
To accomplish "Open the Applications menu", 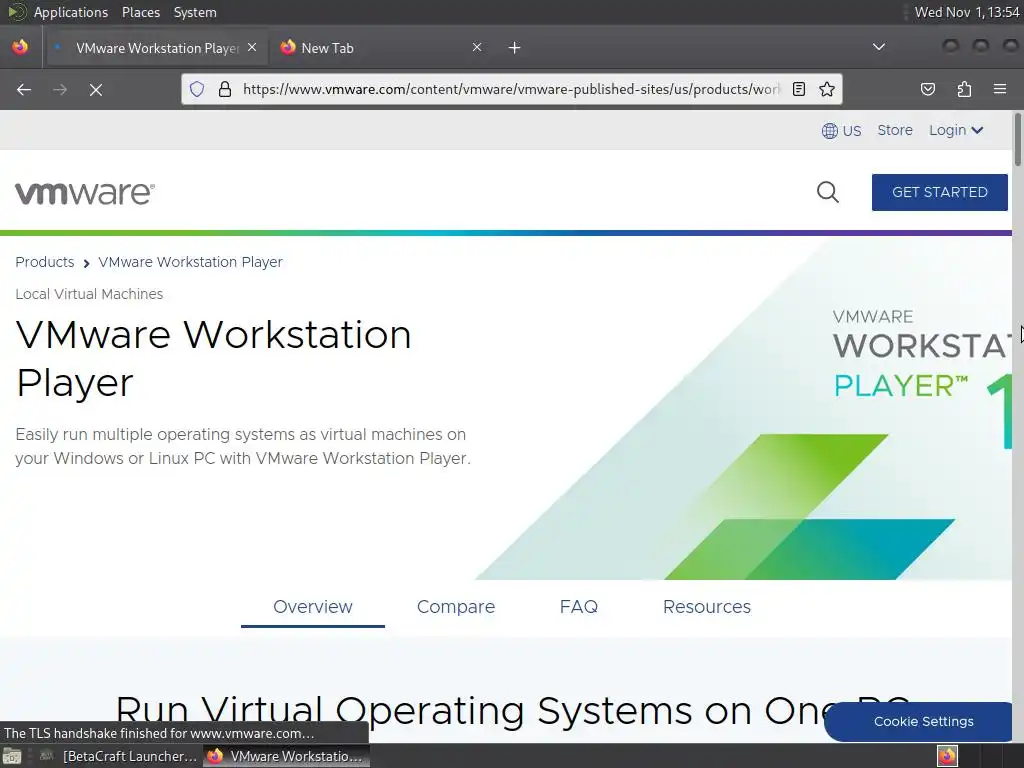I will [71, 12].
